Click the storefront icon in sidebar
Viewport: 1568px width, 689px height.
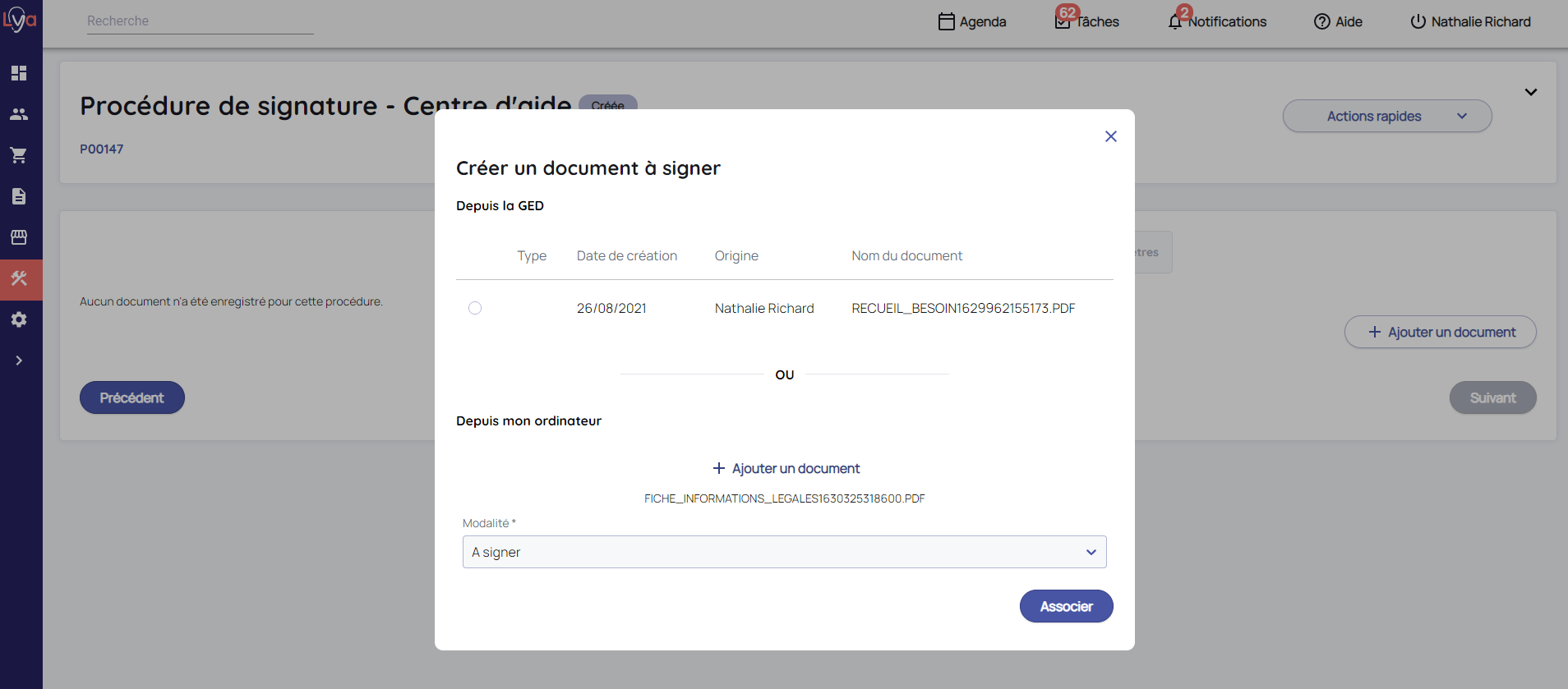[19, 237]
